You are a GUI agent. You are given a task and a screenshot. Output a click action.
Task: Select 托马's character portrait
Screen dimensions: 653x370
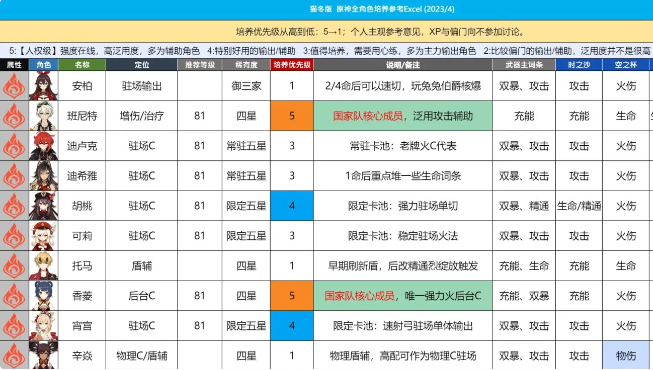point(43,266)
